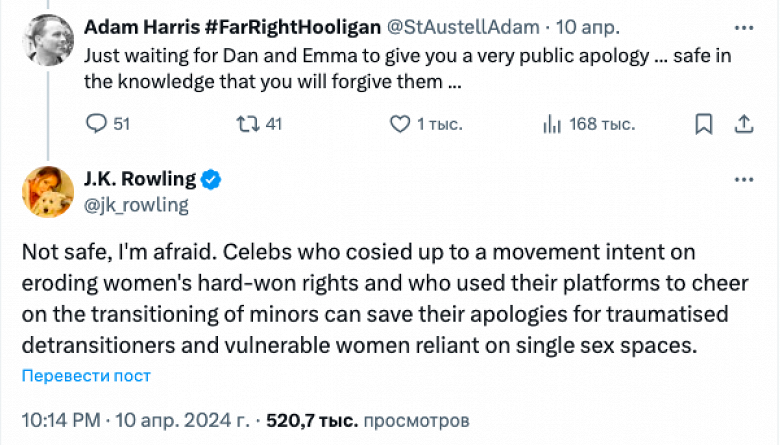
Task: Like Adam Harris's post with the heart
Action: (399, 124)
